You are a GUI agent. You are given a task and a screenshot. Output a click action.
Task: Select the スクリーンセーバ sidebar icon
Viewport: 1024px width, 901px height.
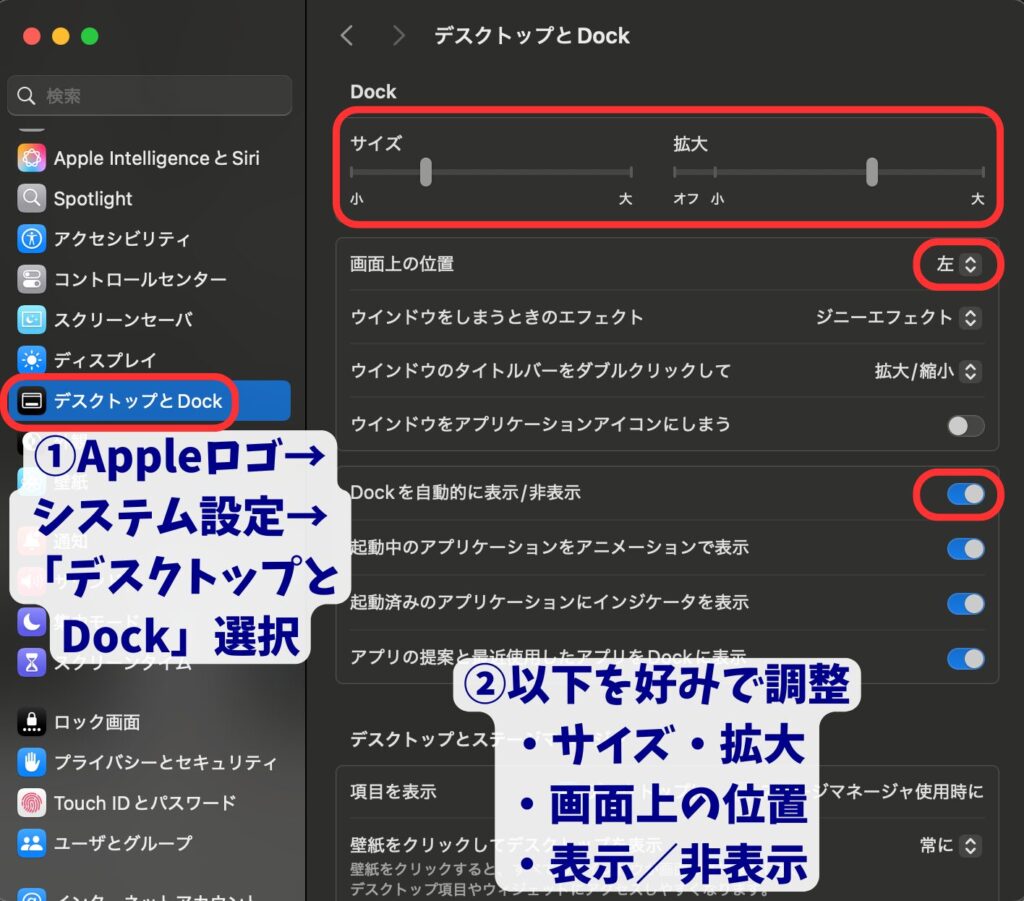(31, 320)
